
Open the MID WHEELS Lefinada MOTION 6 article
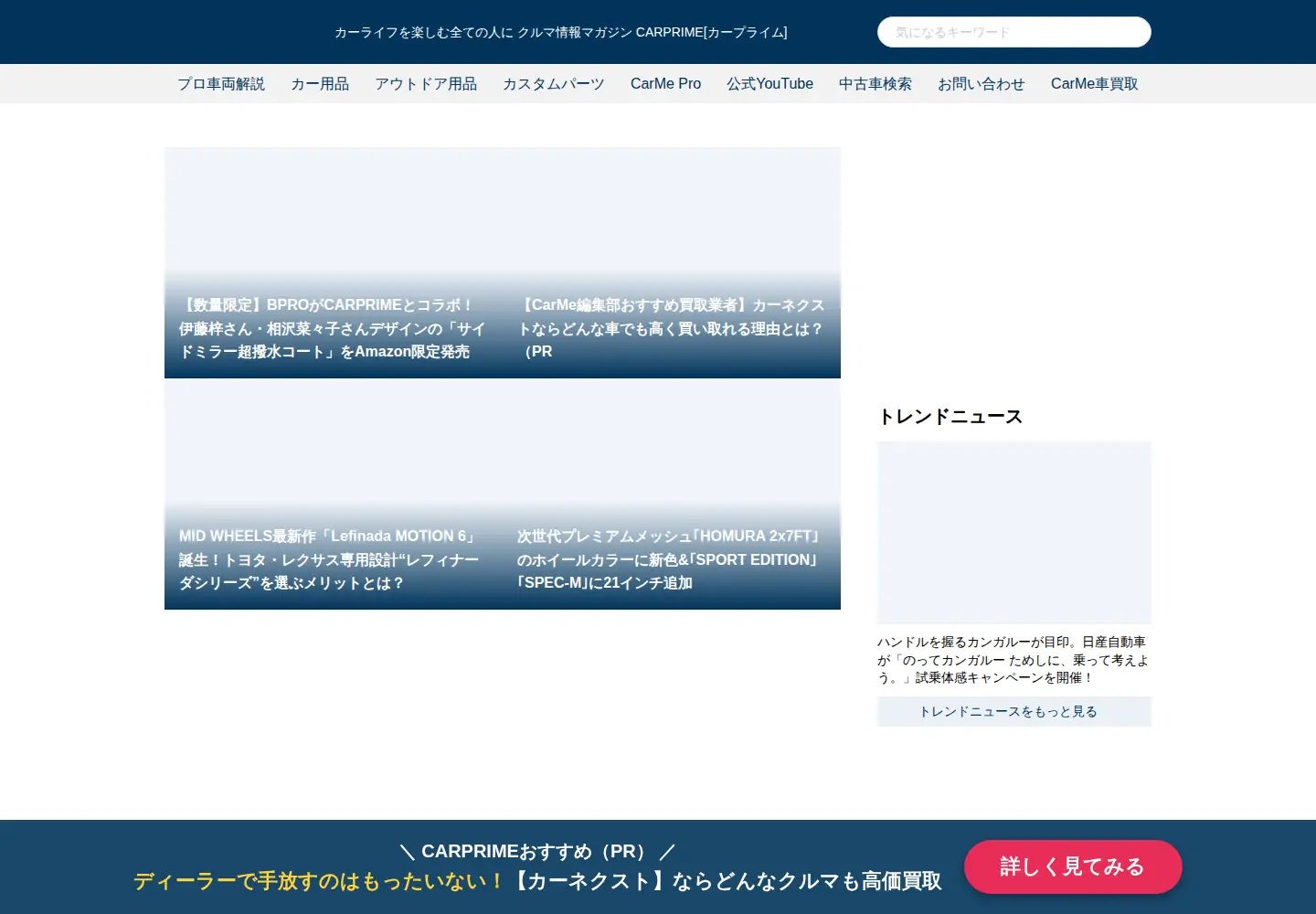[334, 494]
